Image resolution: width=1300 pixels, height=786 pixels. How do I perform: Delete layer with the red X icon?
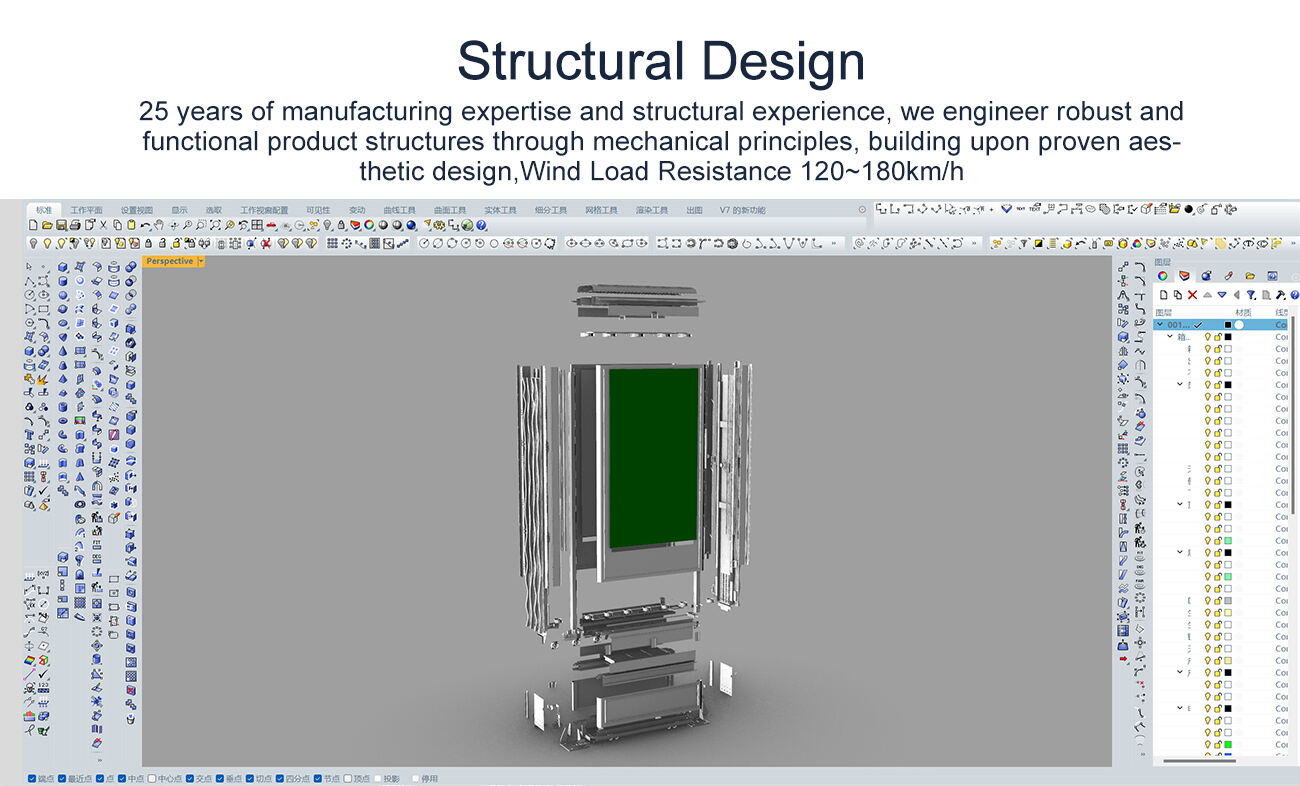point(1192,295)
